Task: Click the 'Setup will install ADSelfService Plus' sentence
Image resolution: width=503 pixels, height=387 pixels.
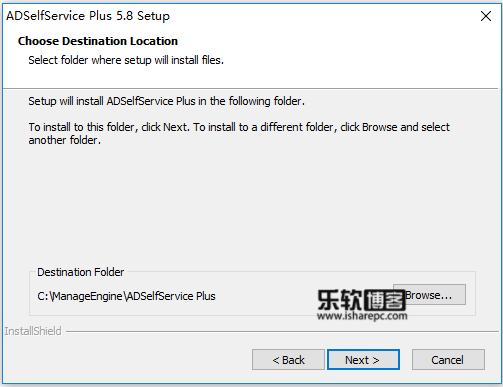Action: click(166, 101)
